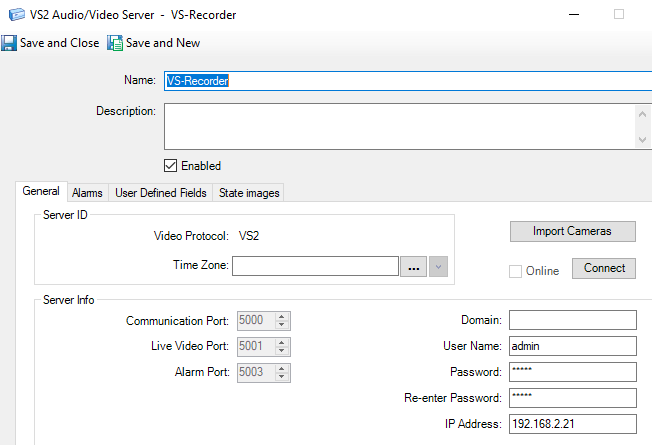Toggle the Enabled checkbox
The height and width of the screenshot is (445, 652).
(x=170, y=166)
